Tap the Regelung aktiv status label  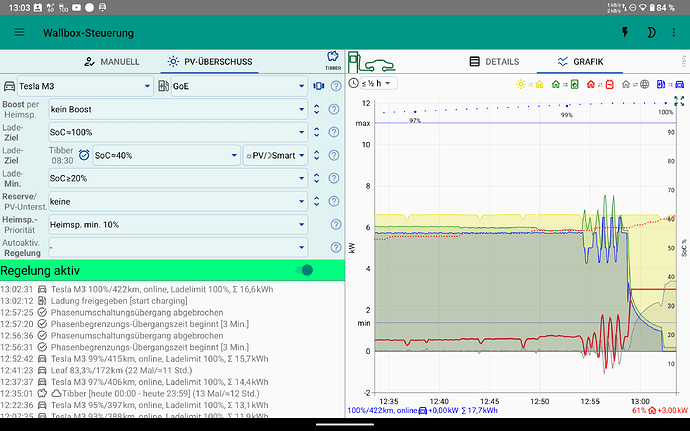click(40, 270)
